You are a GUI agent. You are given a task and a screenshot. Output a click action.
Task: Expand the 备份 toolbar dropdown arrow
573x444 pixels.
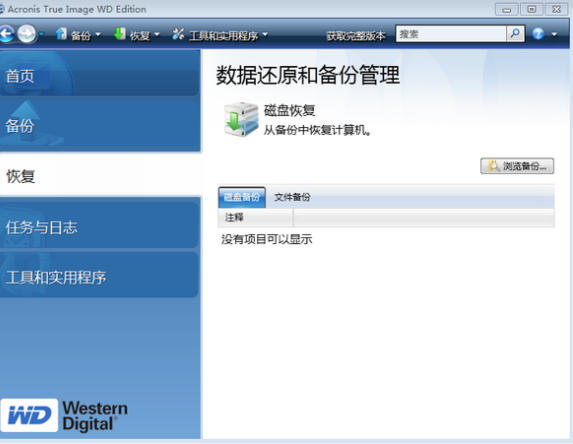(x=98, y=35)
